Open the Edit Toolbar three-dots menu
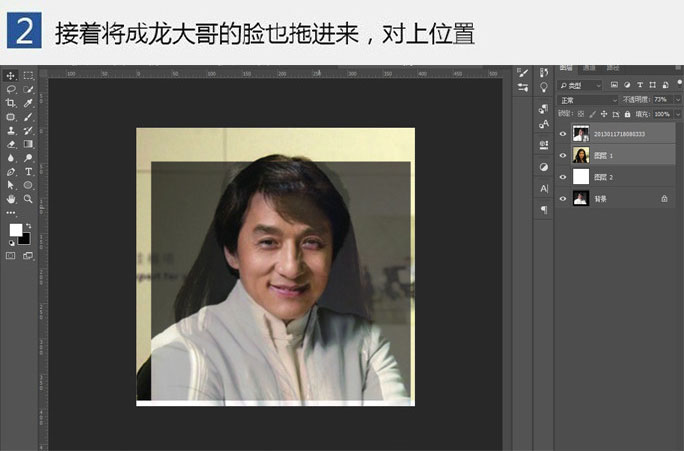 pos(11,212)
